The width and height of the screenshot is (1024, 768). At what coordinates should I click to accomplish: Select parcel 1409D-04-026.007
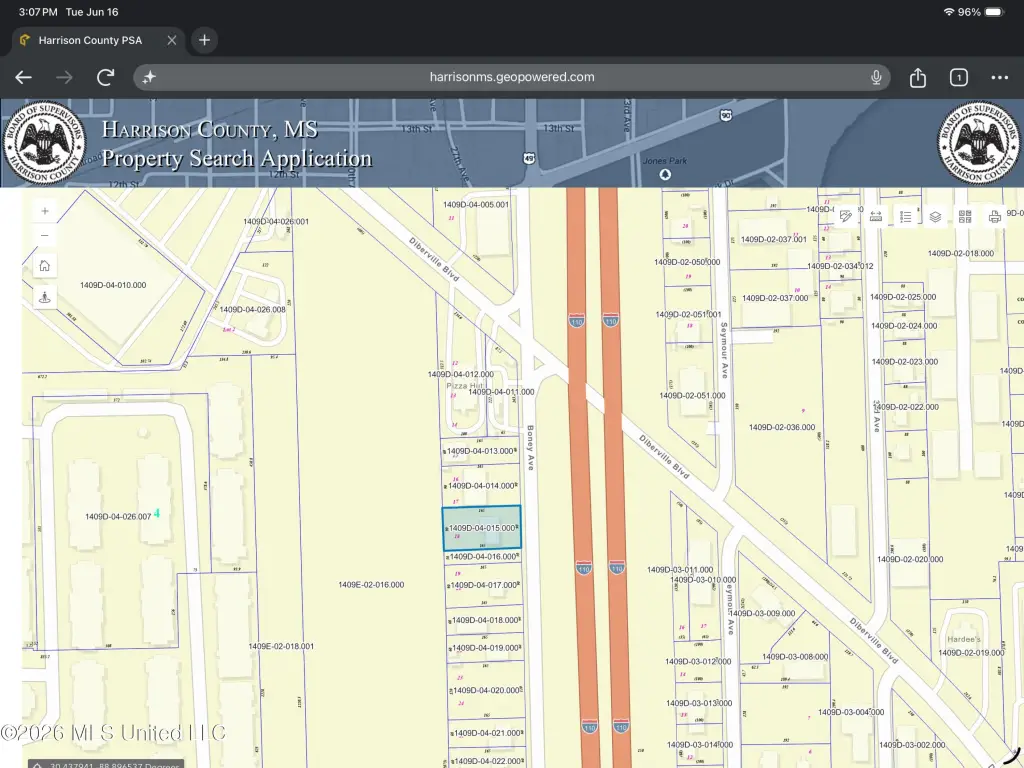pyautogui.click(x=118, y=517)
